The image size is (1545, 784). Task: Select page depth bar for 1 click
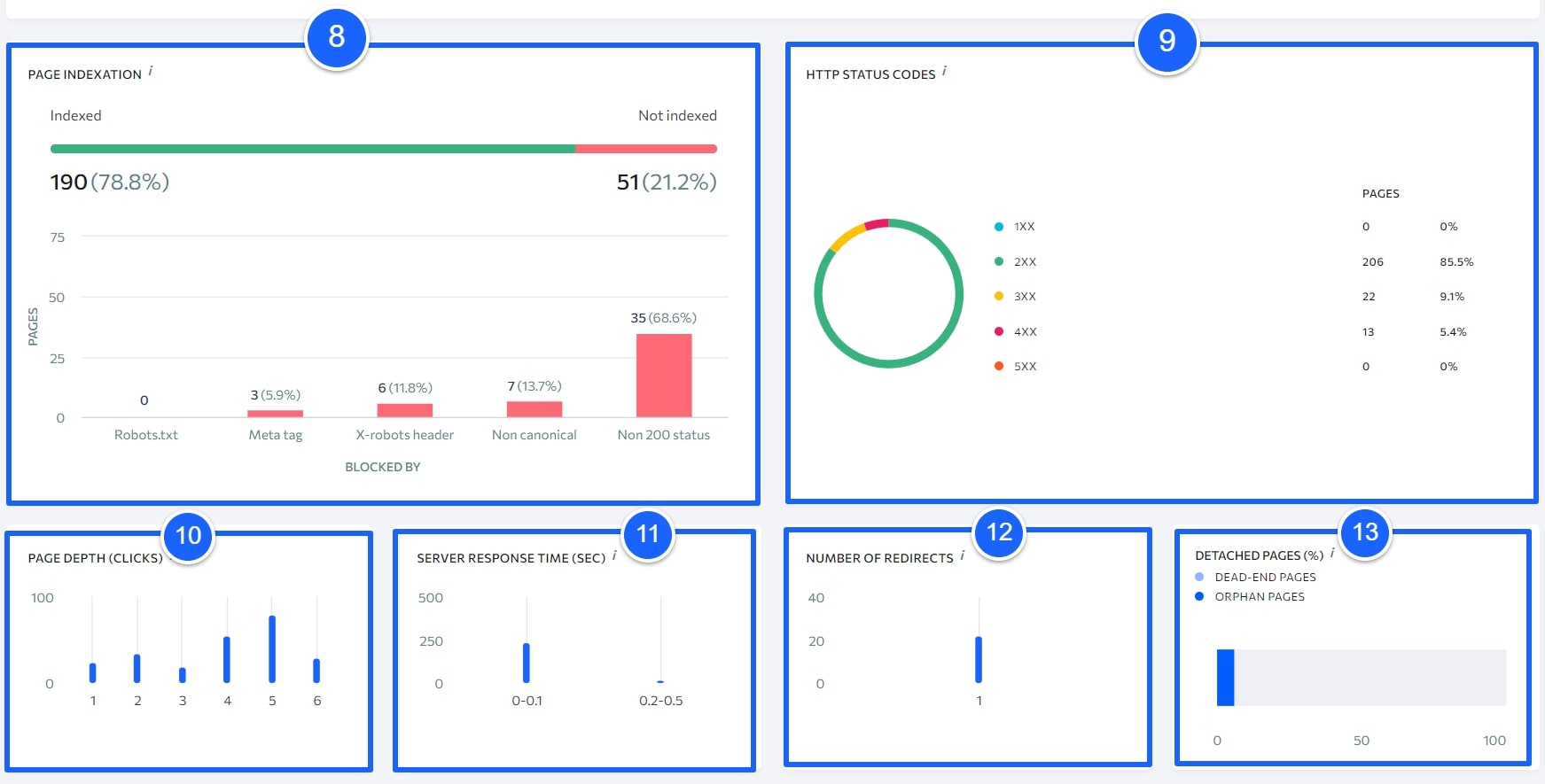(x=93, y=673)
